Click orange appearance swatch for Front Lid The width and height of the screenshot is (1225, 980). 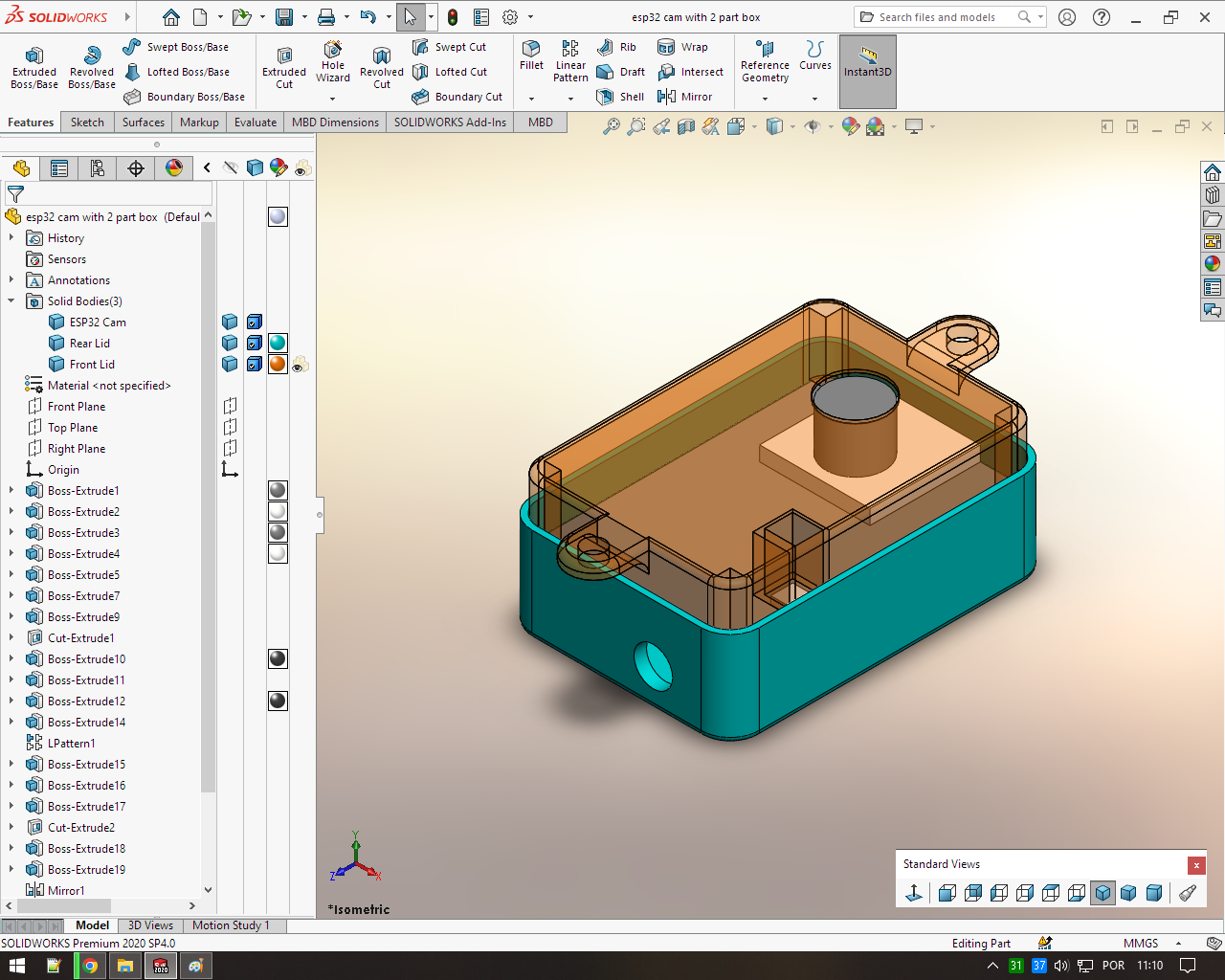coord(278,364)
